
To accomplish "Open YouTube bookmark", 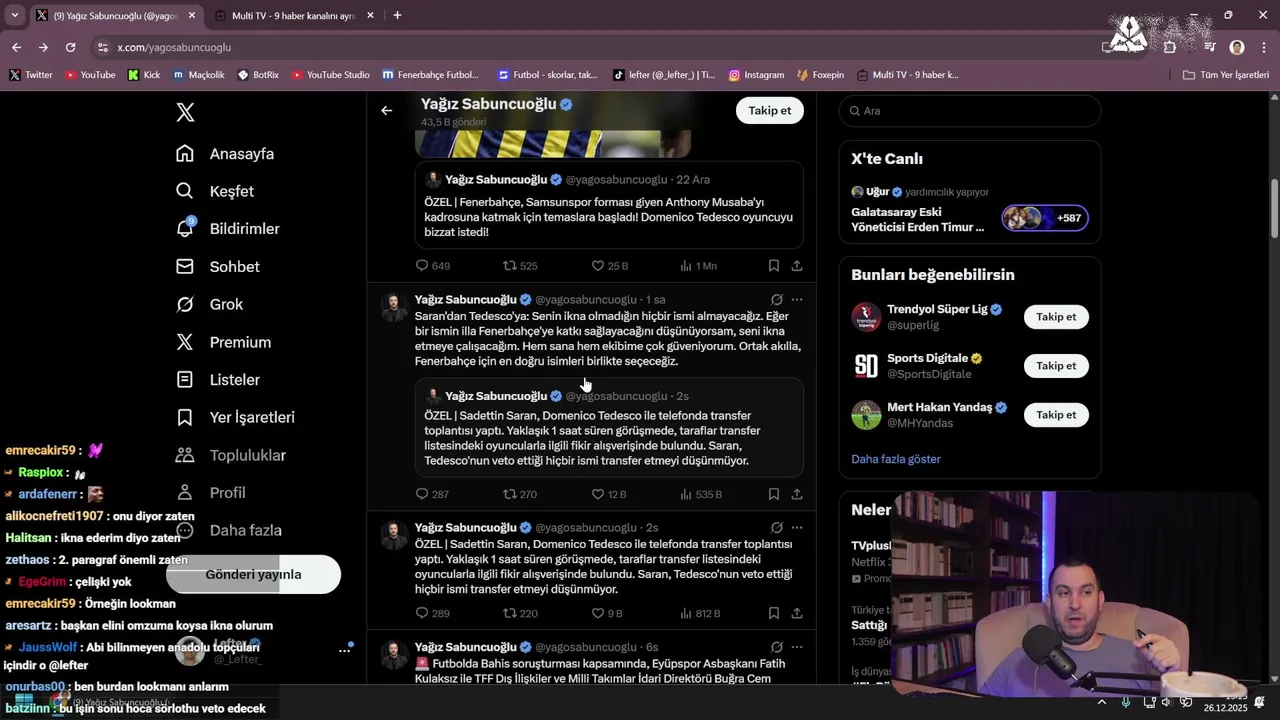I will [x=90, y=75].
